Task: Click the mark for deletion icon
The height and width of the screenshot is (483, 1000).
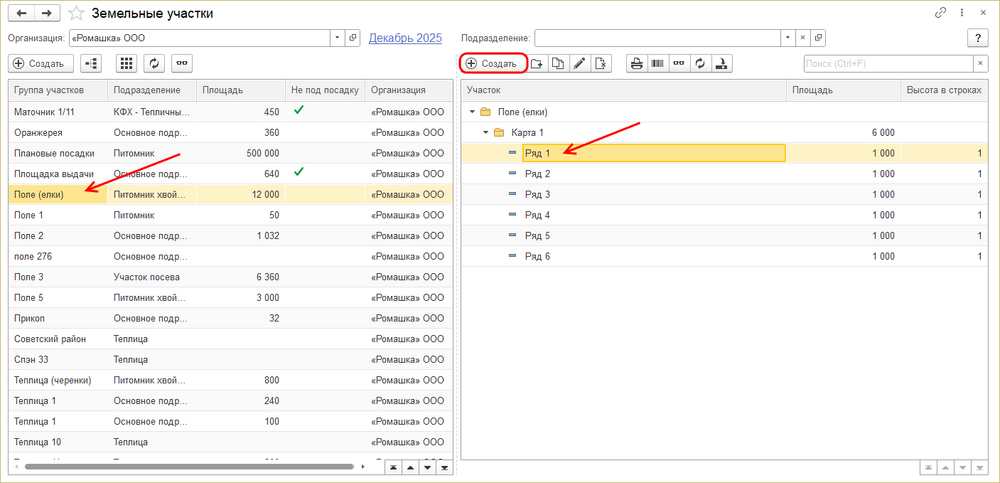Action: pos(600,64)
